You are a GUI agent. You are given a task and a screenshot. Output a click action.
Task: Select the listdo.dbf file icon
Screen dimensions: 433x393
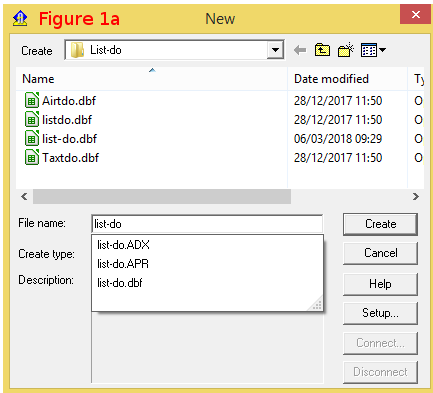tap(32, 119)
